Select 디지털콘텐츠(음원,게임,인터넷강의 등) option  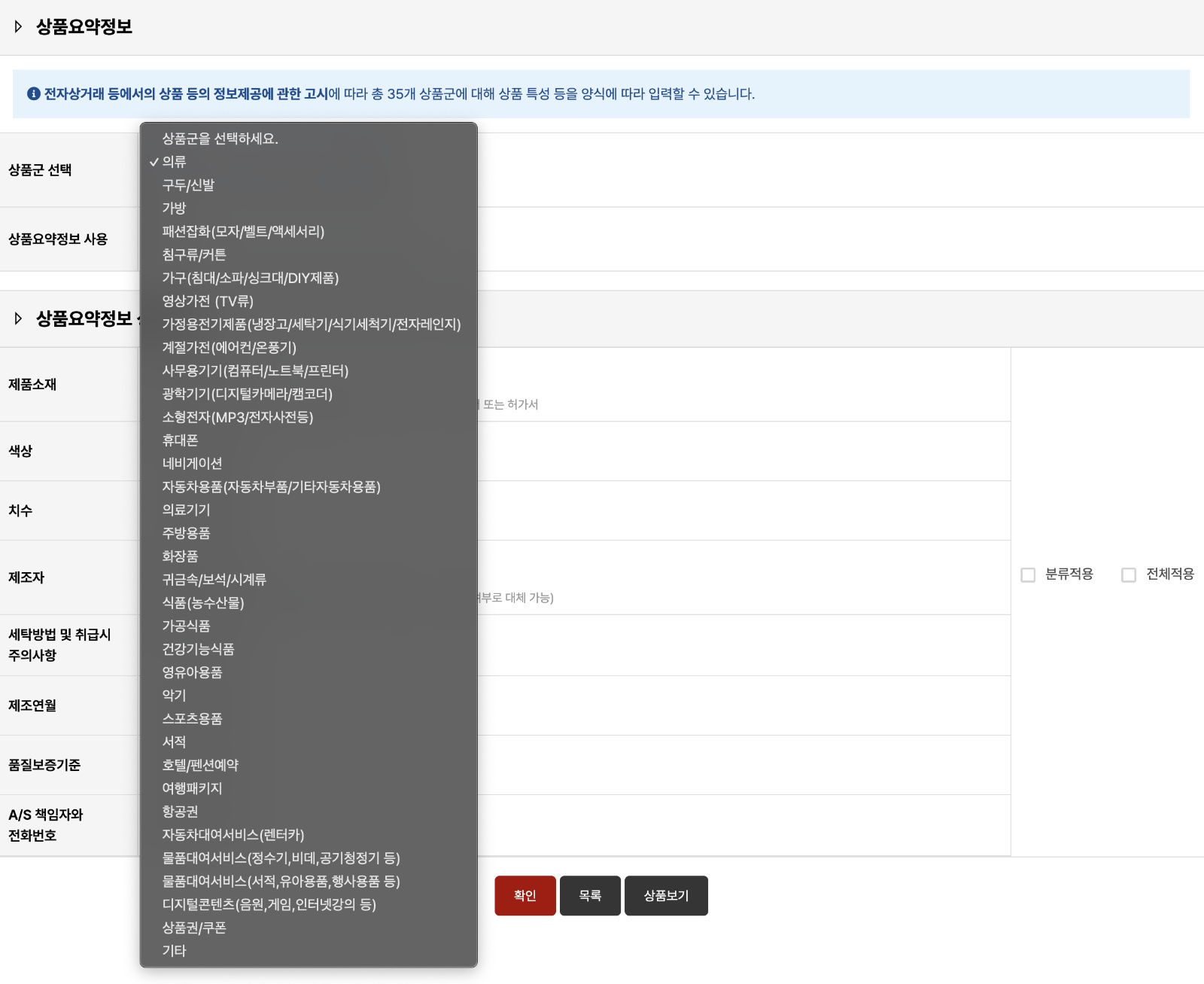[x=309, y=905]
